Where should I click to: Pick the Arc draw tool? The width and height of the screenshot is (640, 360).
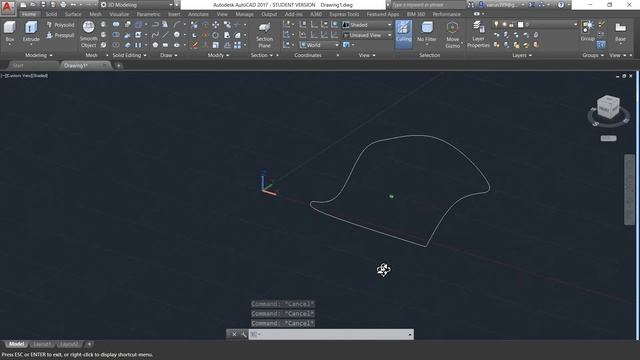[x=177, y=24]
